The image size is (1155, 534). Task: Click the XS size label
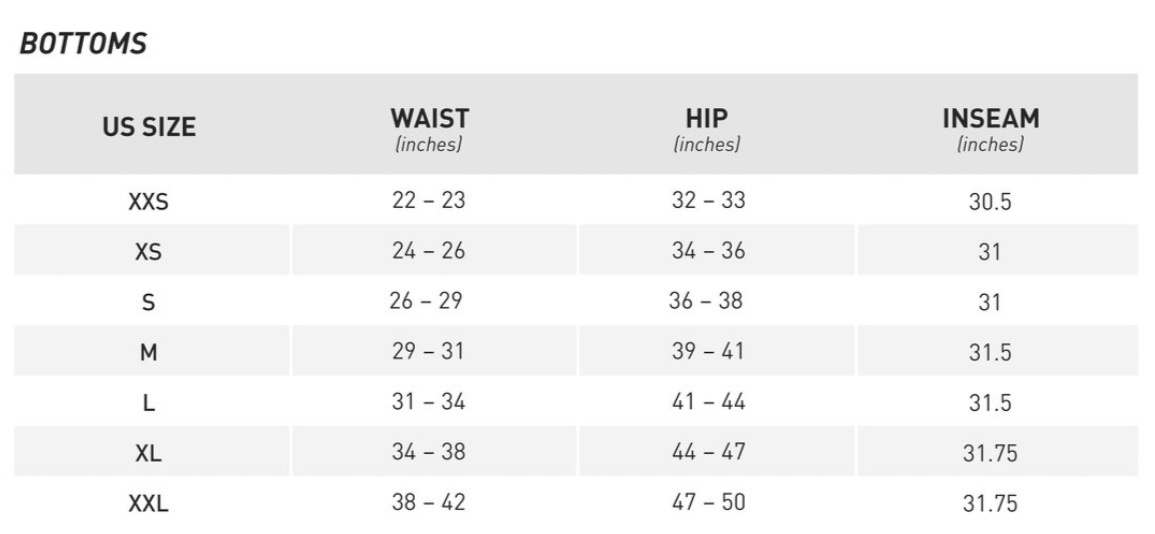[x=148, y=252]
